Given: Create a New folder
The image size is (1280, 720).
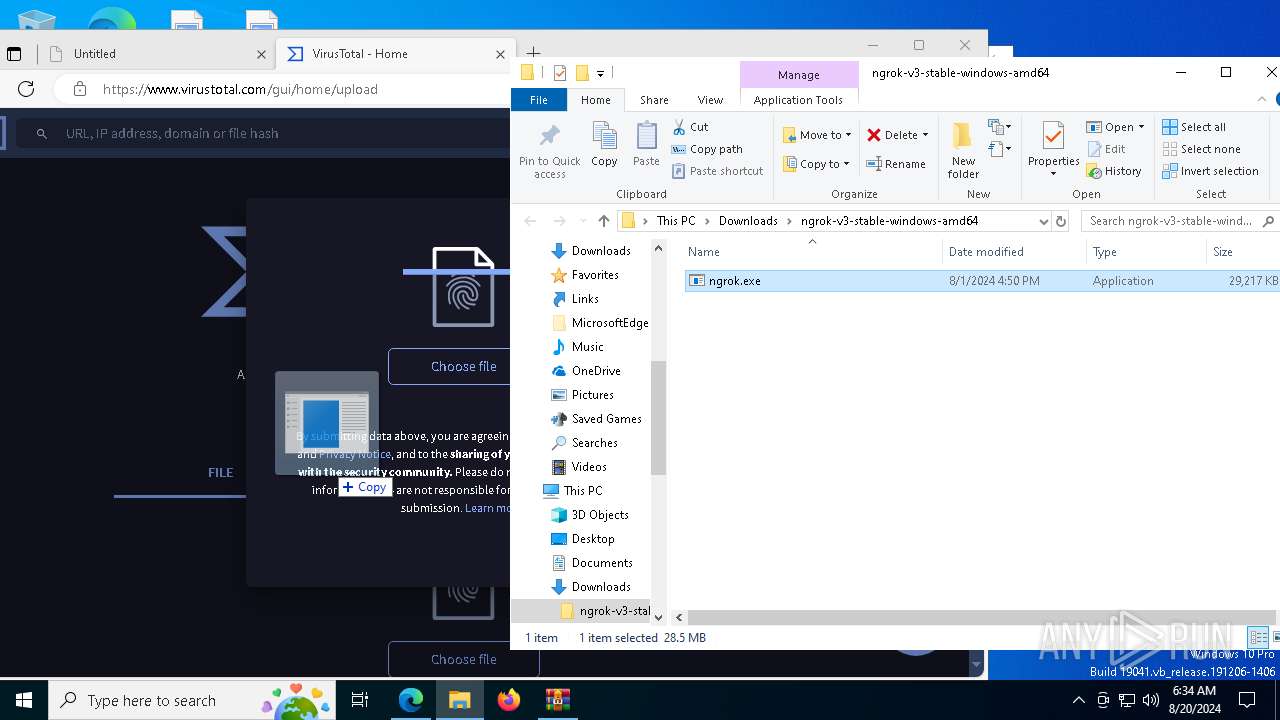Looking at the screenshot, I should [963, 151].
